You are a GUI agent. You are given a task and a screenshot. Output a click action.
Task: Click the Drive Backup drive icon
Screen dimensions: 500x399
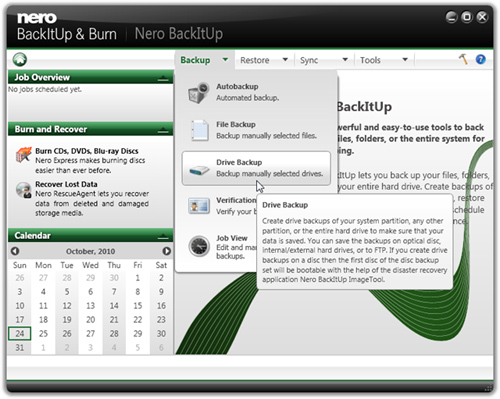click(199, 170)
